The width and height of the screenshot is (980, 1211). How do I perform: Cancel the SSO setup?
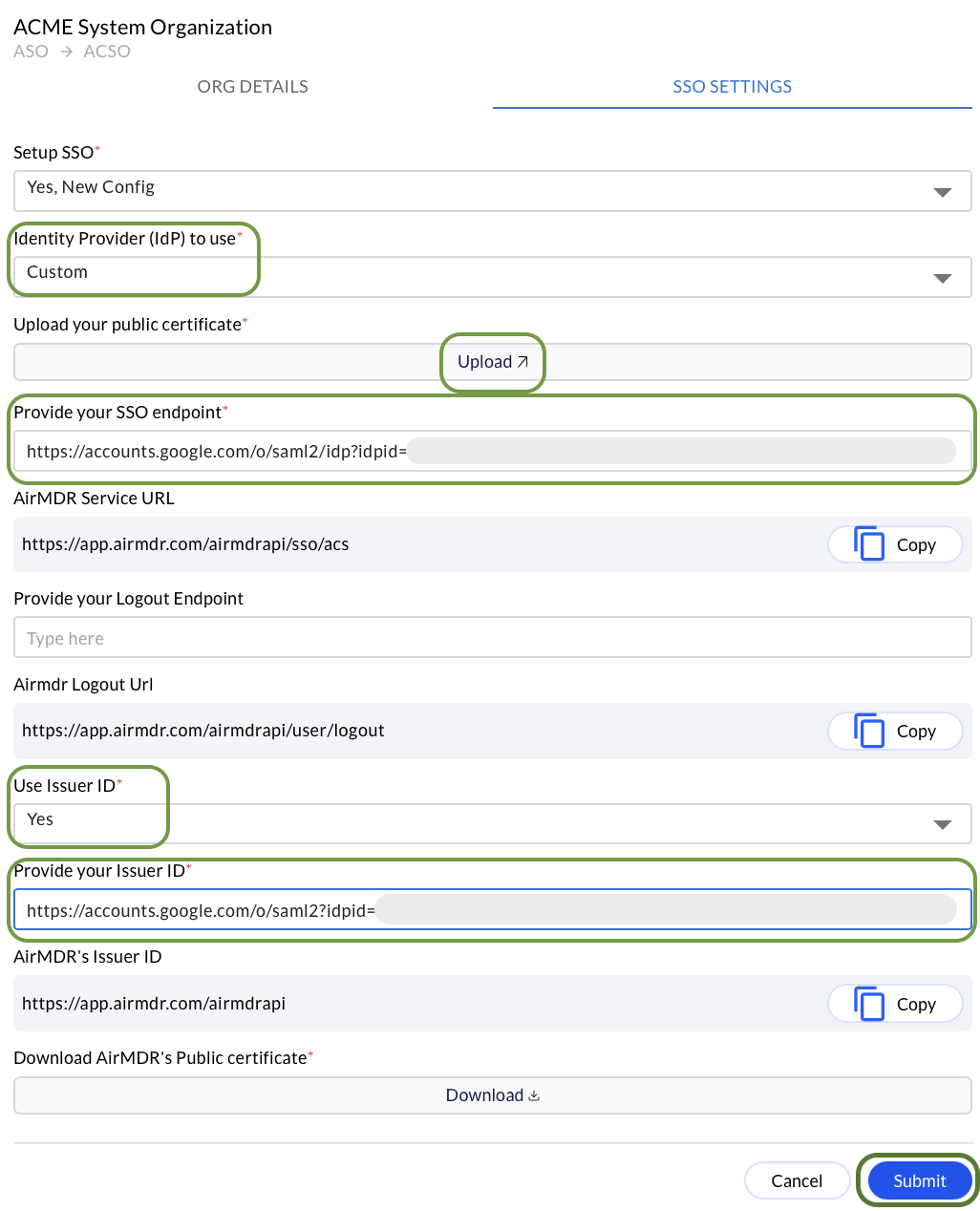click(797, 1179)
